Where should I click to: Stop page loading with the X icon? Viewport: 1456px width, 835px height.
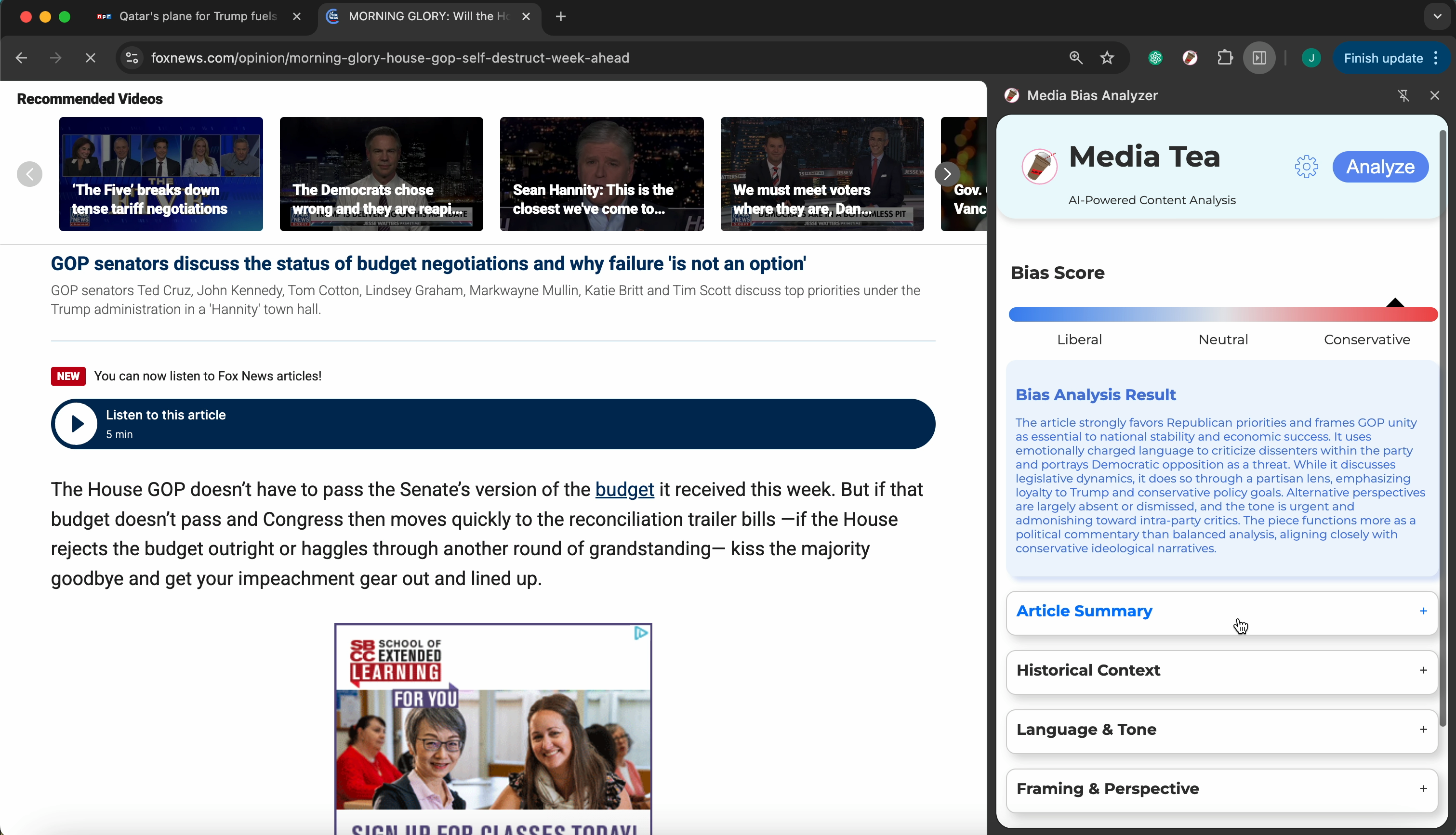click(x=90, y=58)
